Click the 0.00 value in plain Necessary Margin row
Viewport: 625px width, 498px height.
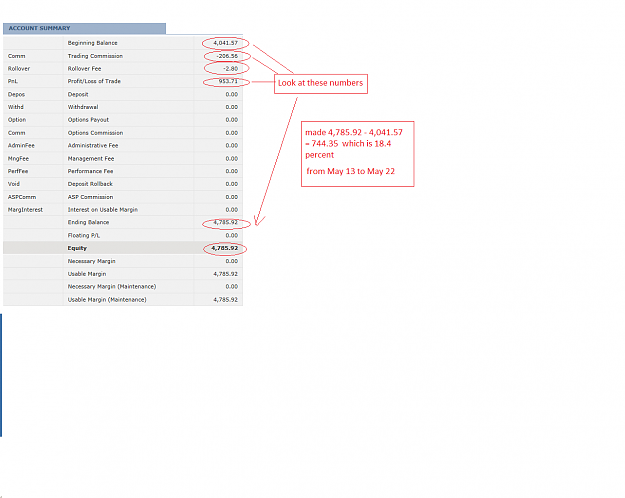pyautogui.click(x=232, y=262)
